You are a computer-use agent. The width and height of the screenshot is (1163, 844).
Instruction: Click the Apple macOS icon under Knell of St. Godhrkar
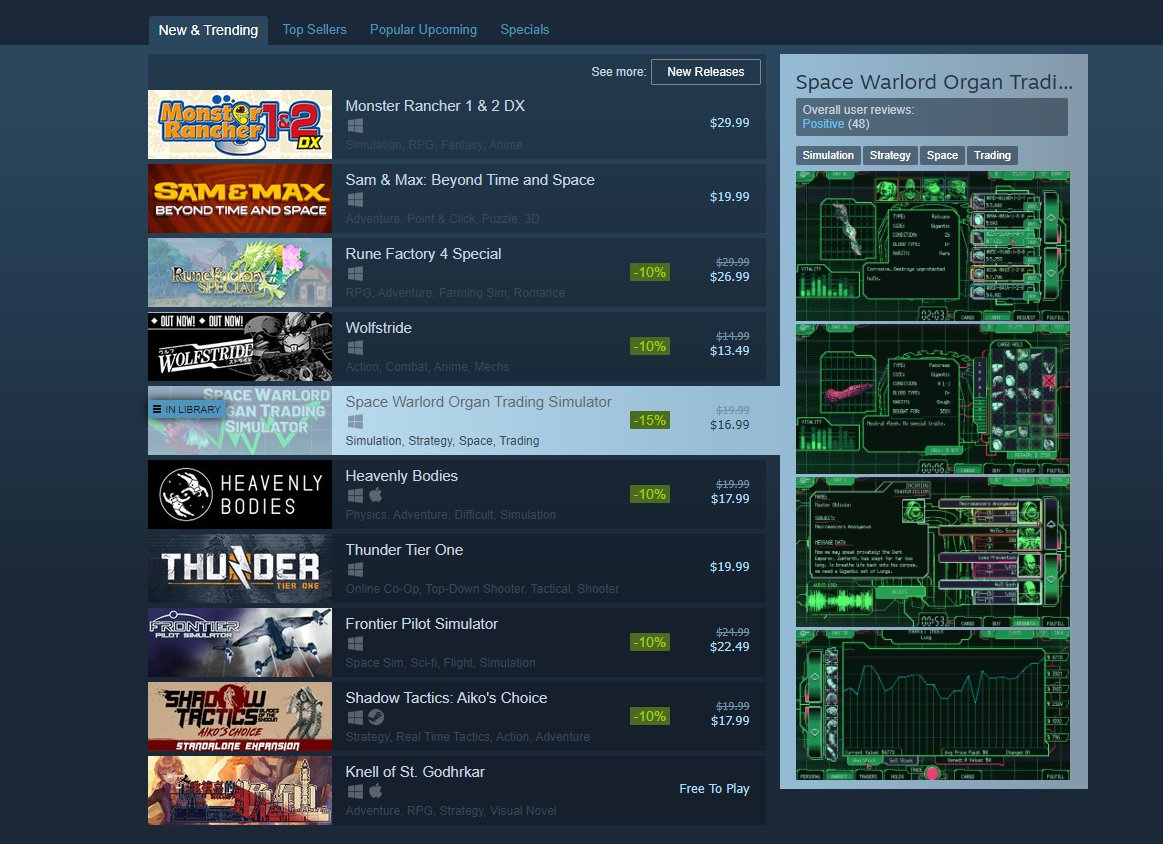(375, 791)
